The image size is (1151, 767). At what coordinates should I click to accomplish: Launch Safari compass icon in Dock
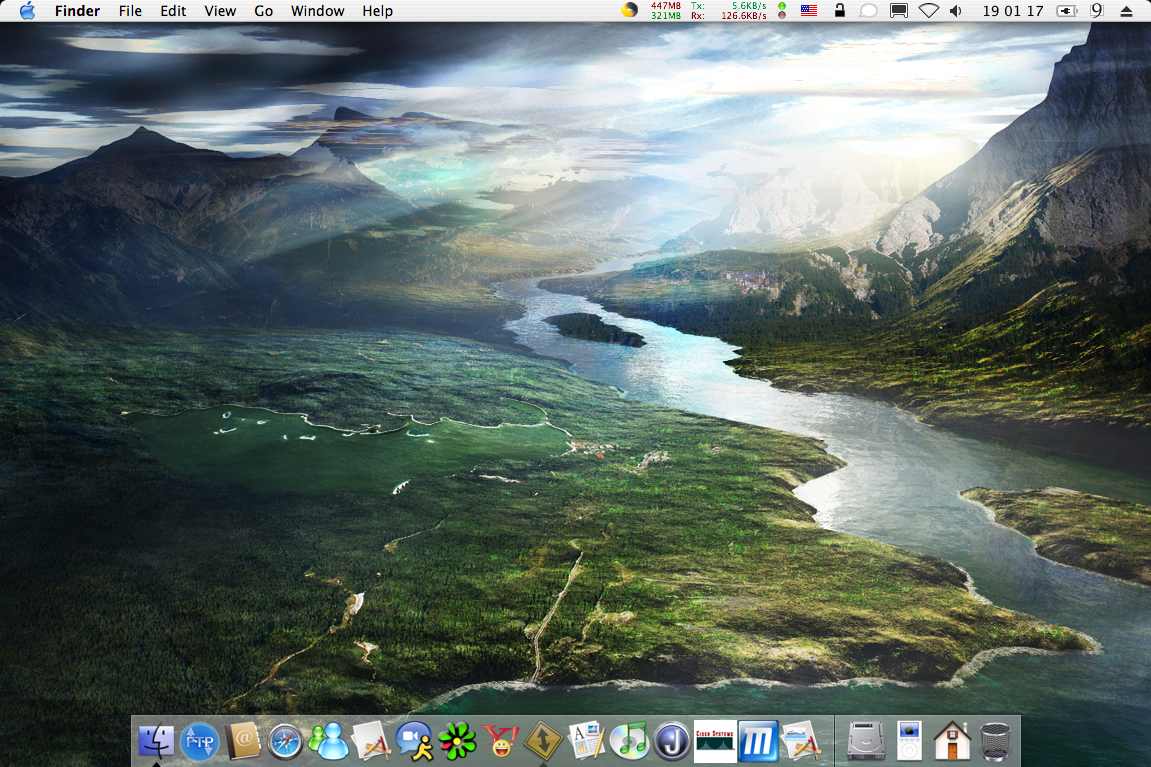(285, 742)
